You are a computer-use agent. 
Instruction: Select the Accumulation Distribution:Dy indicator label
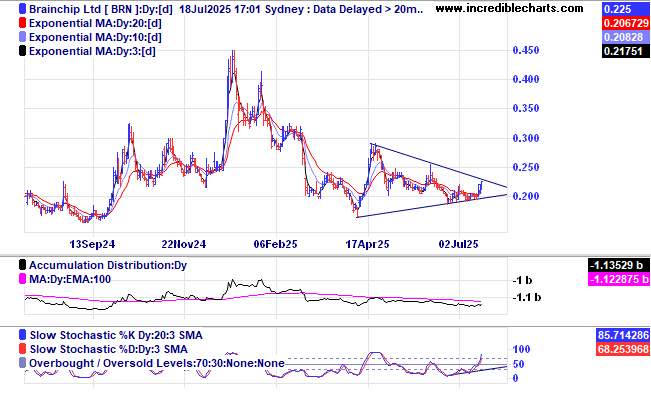(x=108, y=265)
